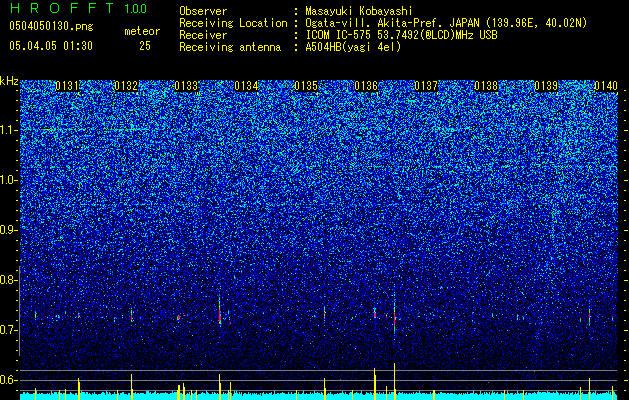The width and height of the screenshot is (629, 400).
Task: Click the 0140 time marker
Action: (x=606, y=86)
